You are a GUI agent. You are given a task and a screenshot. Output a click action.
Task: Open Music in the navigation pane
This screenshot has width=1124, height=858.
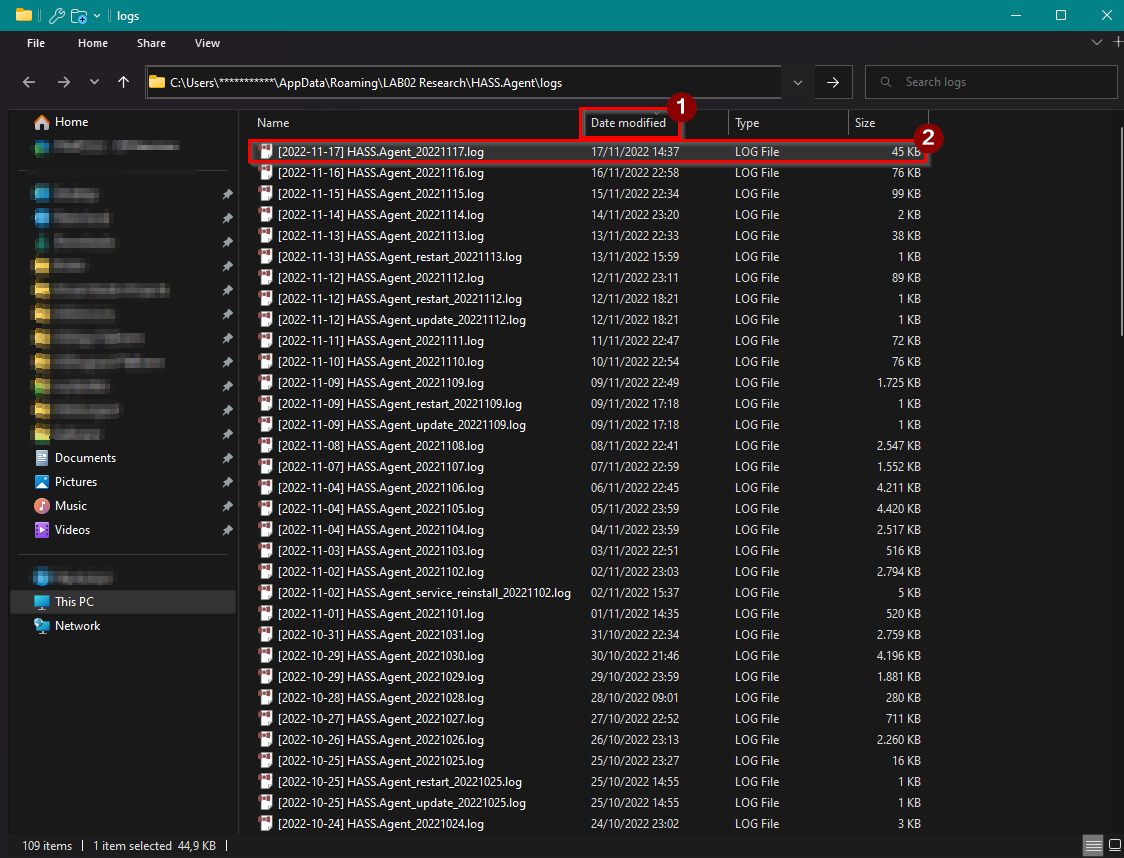pyautogui.click(x=71, y=505)
